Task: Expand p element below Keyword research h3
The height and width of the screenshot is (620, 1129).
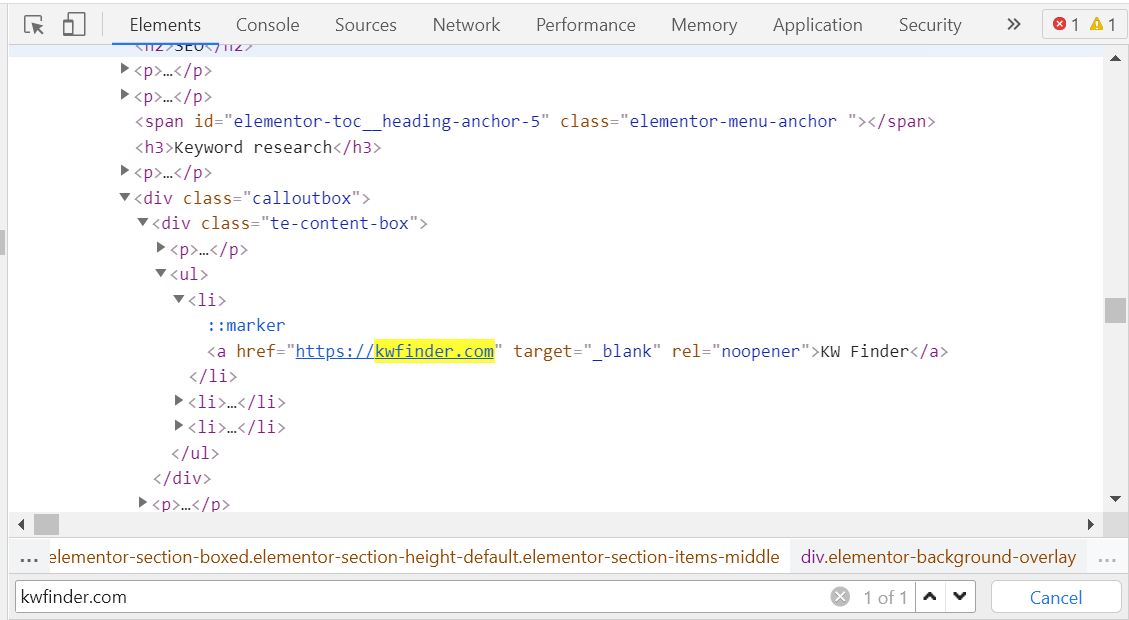Action: tap(125, 171)
